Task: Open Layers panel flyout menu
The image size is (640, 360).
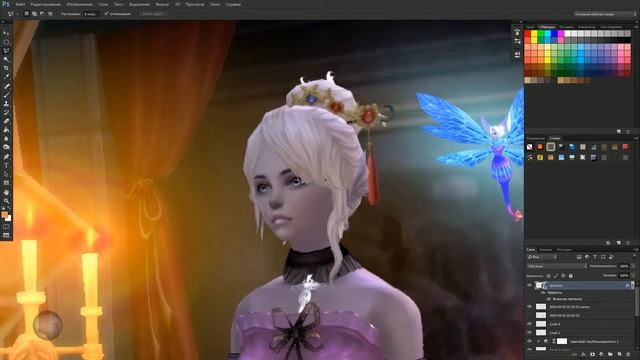Action: pos(636,249)
